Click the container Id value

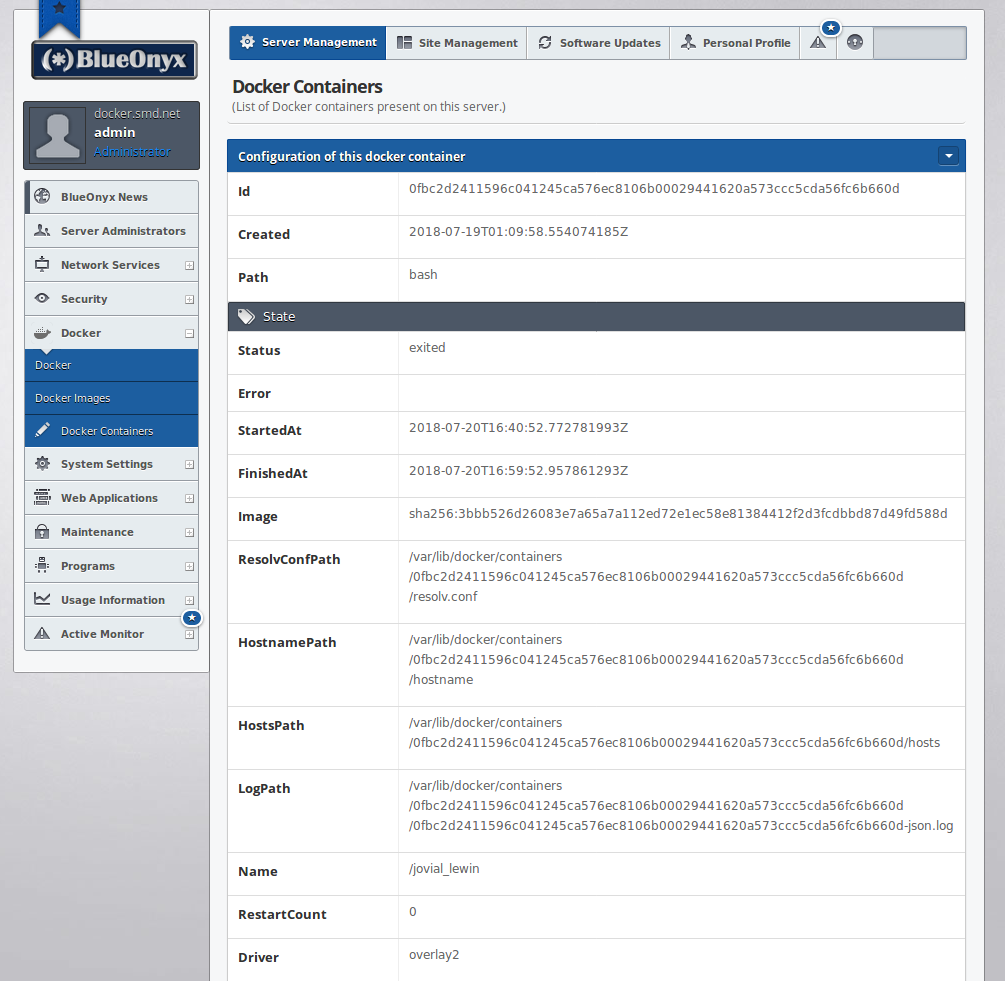point(654,188)
